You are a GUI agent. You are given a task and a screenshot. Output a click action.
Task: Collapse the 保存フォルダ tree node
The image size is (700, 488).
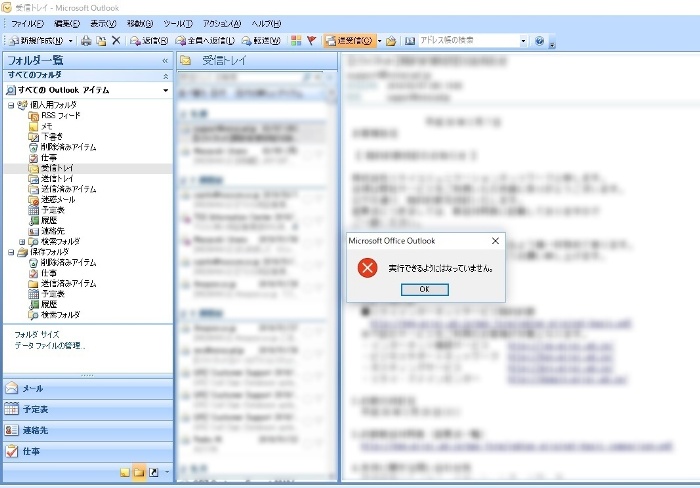pyautogui.click(x=11, y=252)
